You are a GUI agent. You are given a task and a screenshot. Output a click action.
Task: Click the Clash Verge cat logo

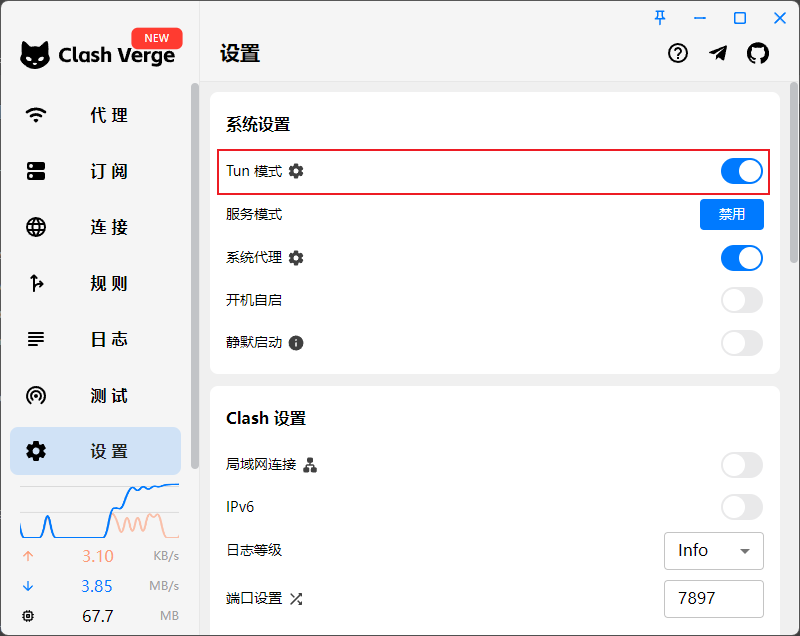[35, 55]
